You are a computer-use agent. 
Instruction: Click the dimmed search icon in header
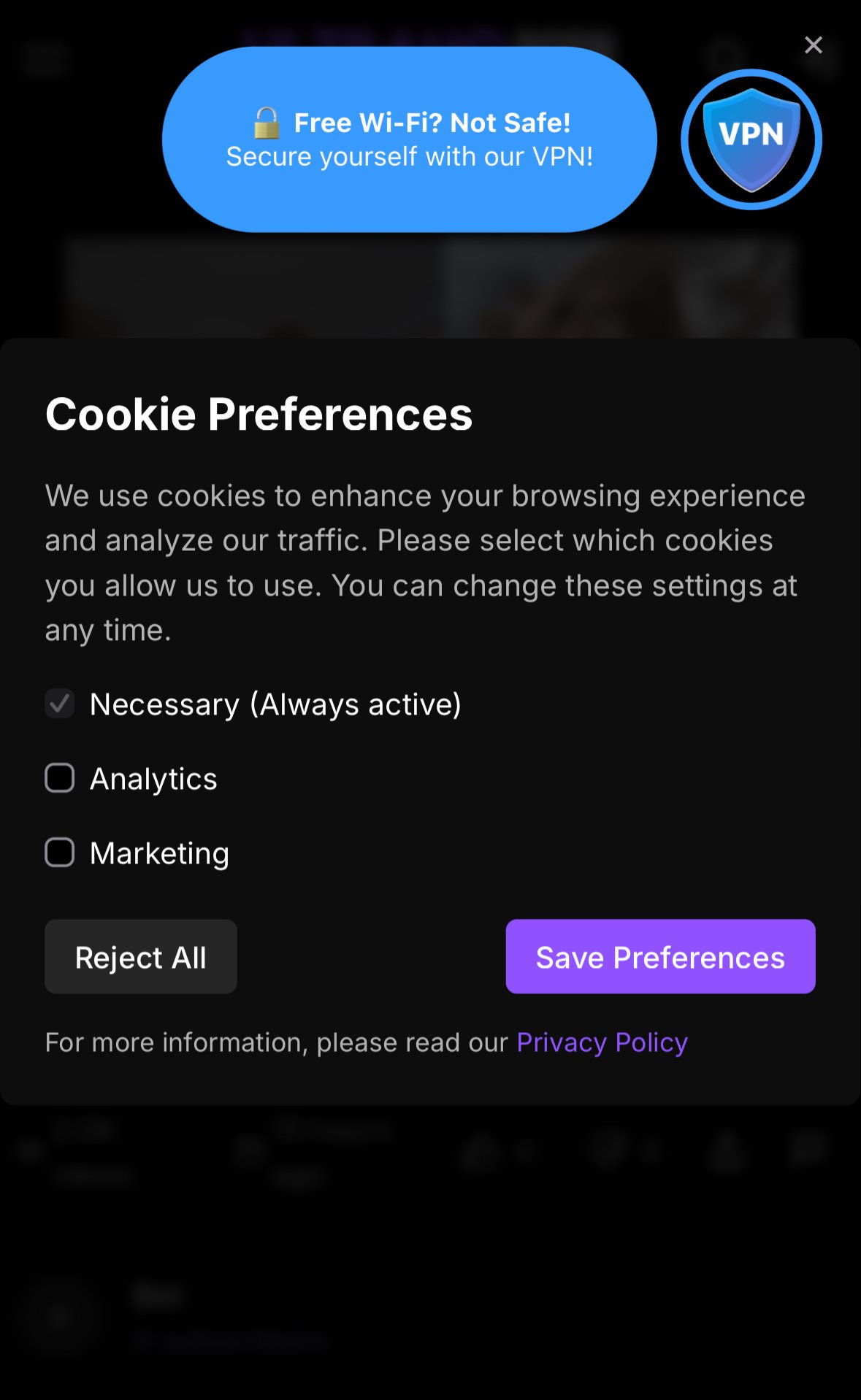pyautogui.click(x=723, y=55)
